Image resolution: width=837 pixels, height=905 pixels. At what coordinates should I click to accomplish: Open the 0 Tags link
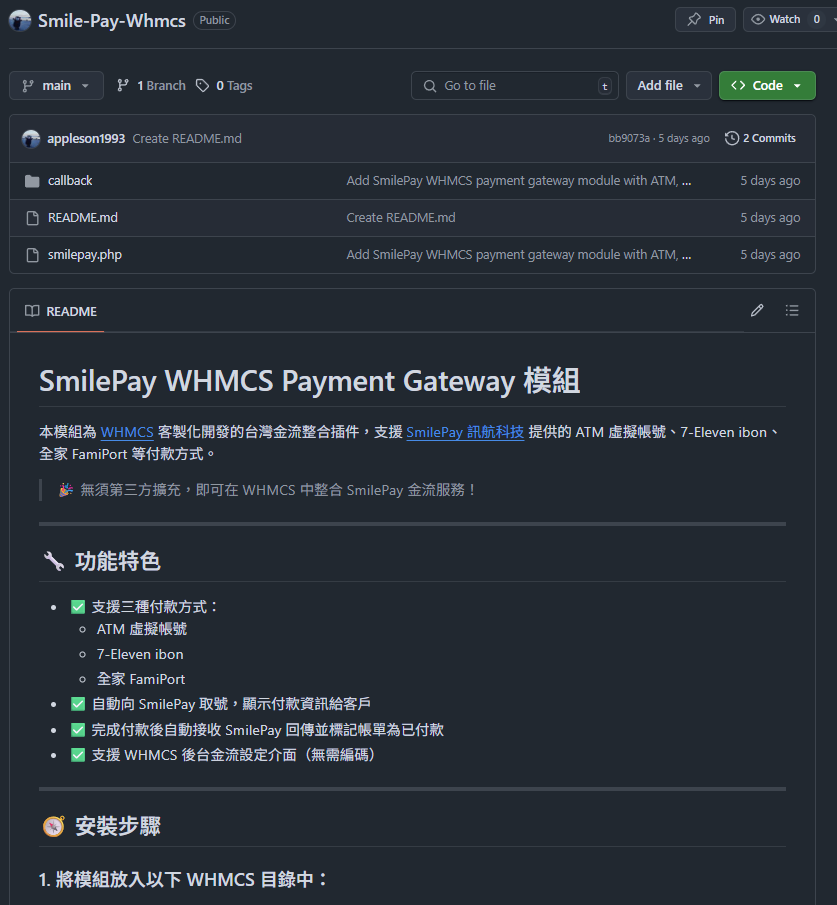tap(224, 86)
